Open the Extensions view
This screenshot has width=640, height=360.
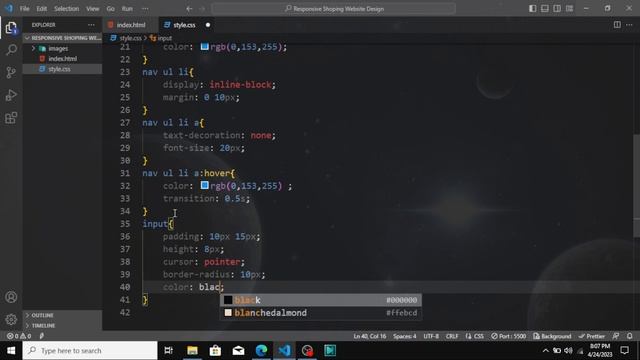[11, 118]
